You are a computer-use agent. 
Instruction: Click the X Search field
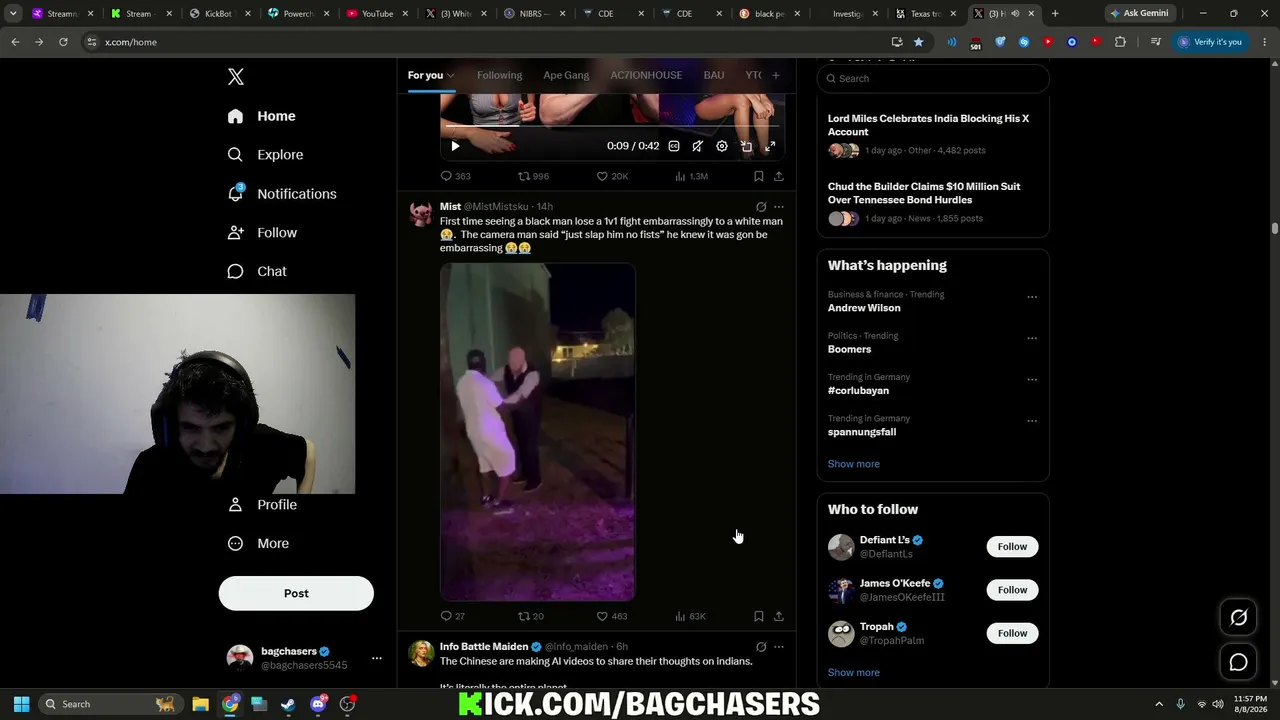click(933, 78)
